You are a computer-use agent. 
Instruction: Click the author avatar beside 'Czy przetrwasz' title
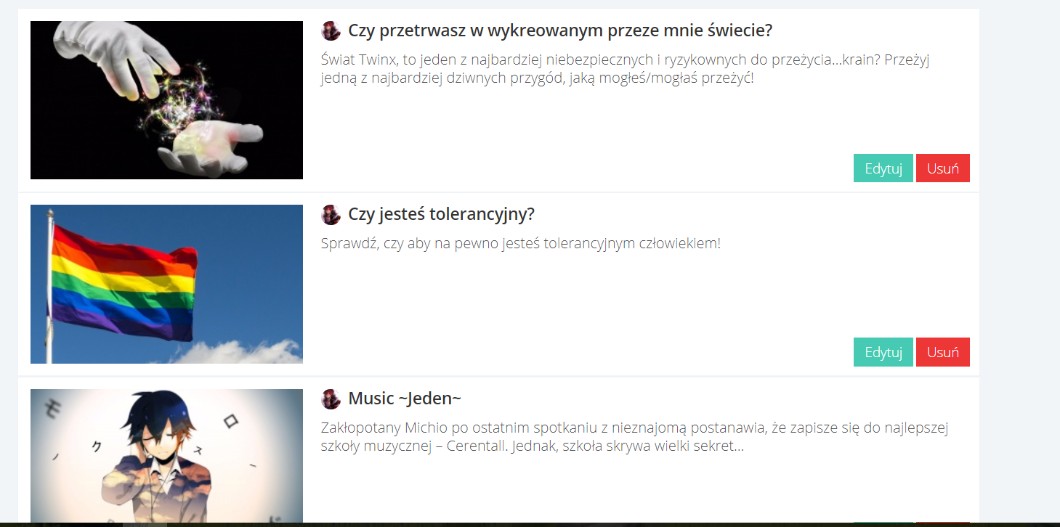click(331, 30)
